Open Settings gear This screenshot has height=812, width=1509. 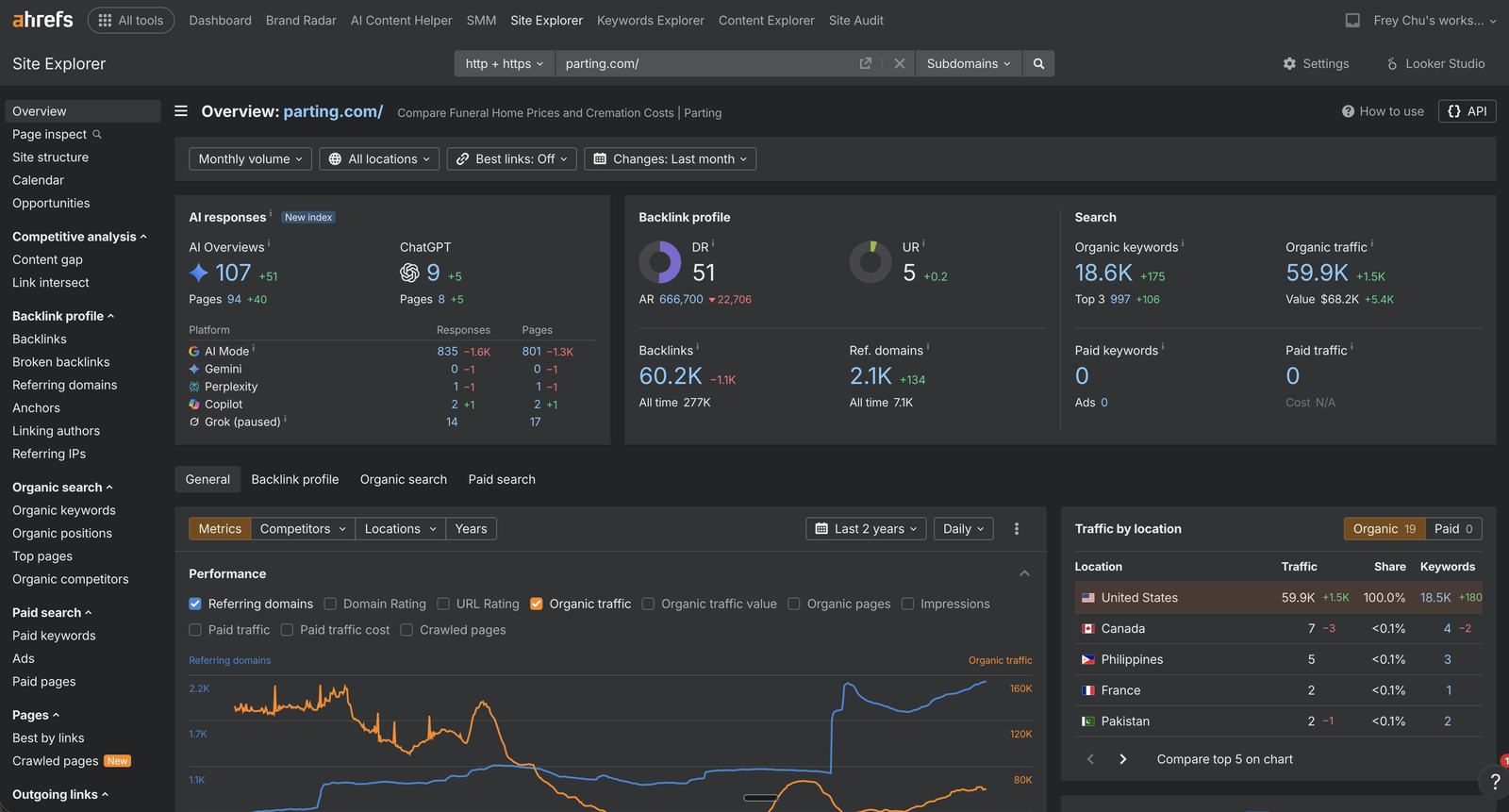coord(1316,63)
